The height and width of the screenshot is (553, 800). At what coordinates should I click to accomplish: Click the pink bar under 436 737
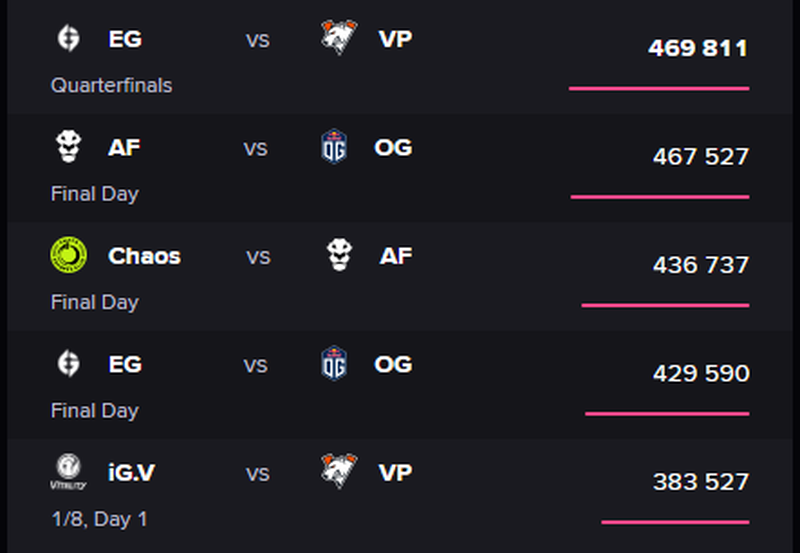tap(665, 305)
